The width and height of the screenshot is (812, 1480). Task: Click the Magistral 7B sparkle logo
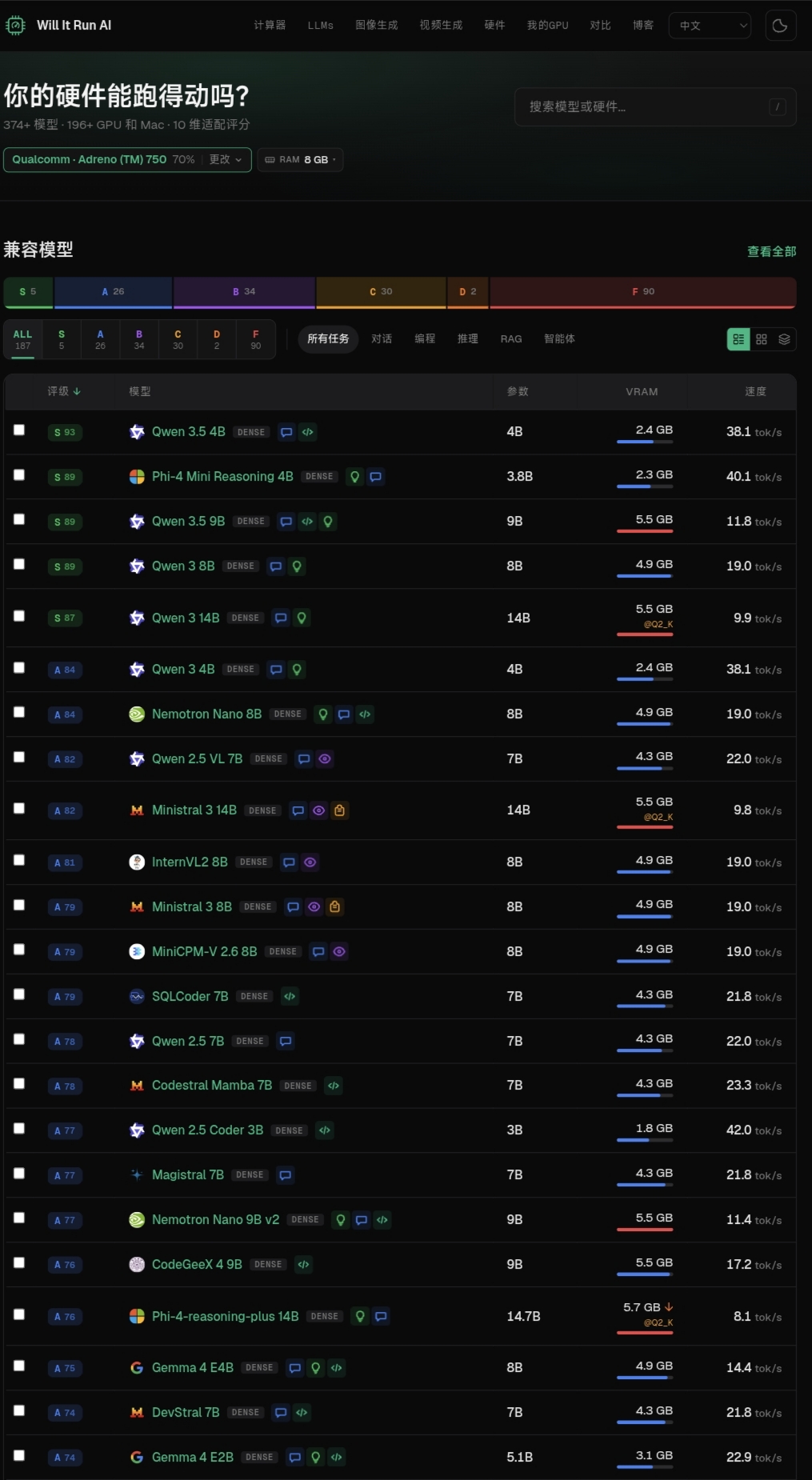pyautogui.click(x=137, y=1175)
